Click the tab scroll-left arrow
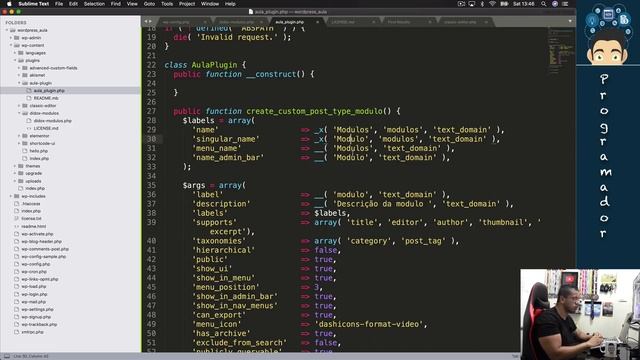The height and width of the screenshot is (360, 640). tap(146, 21)
